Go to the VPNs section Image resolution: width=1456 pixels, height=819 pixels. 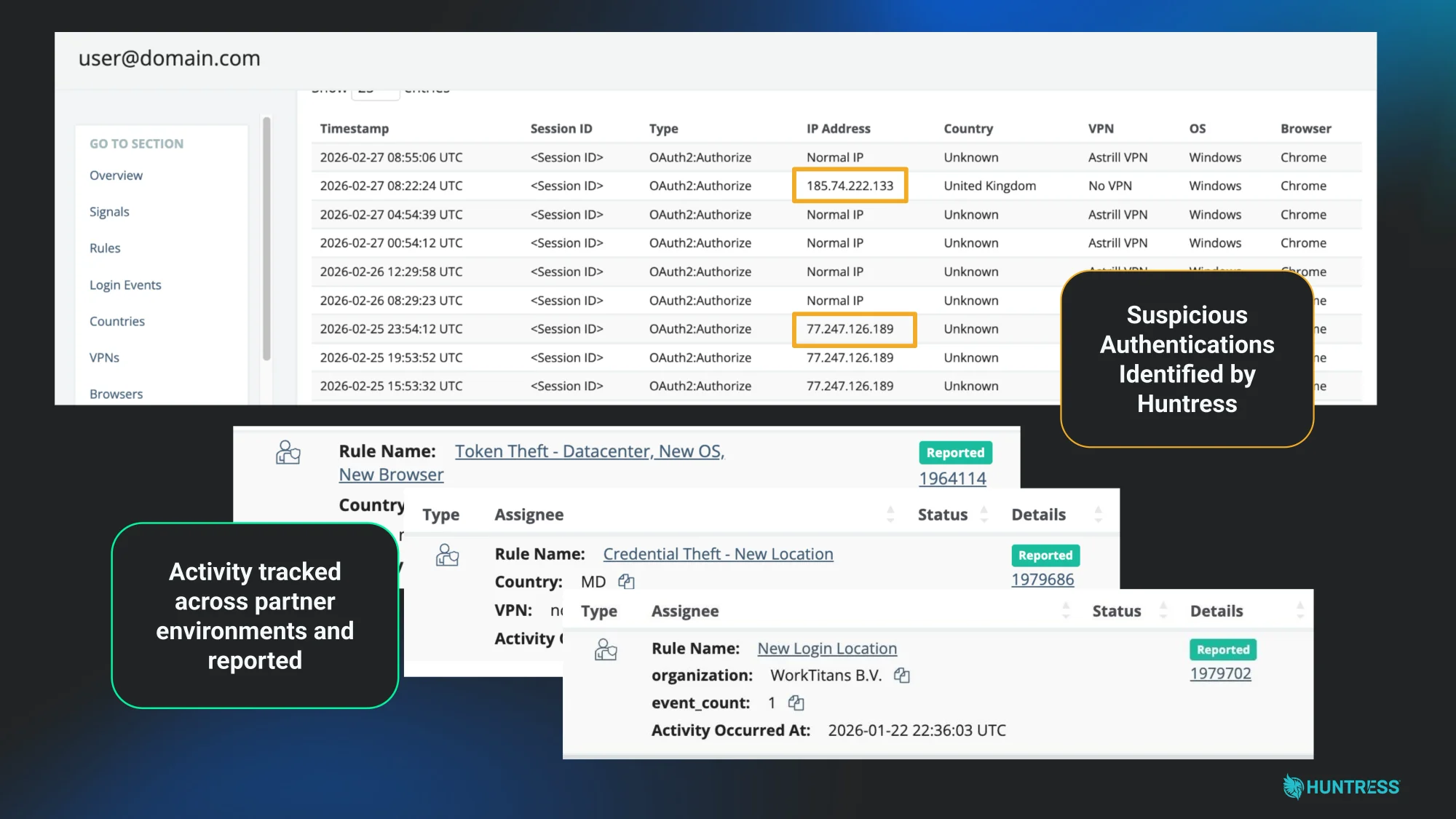click(104, 358)
